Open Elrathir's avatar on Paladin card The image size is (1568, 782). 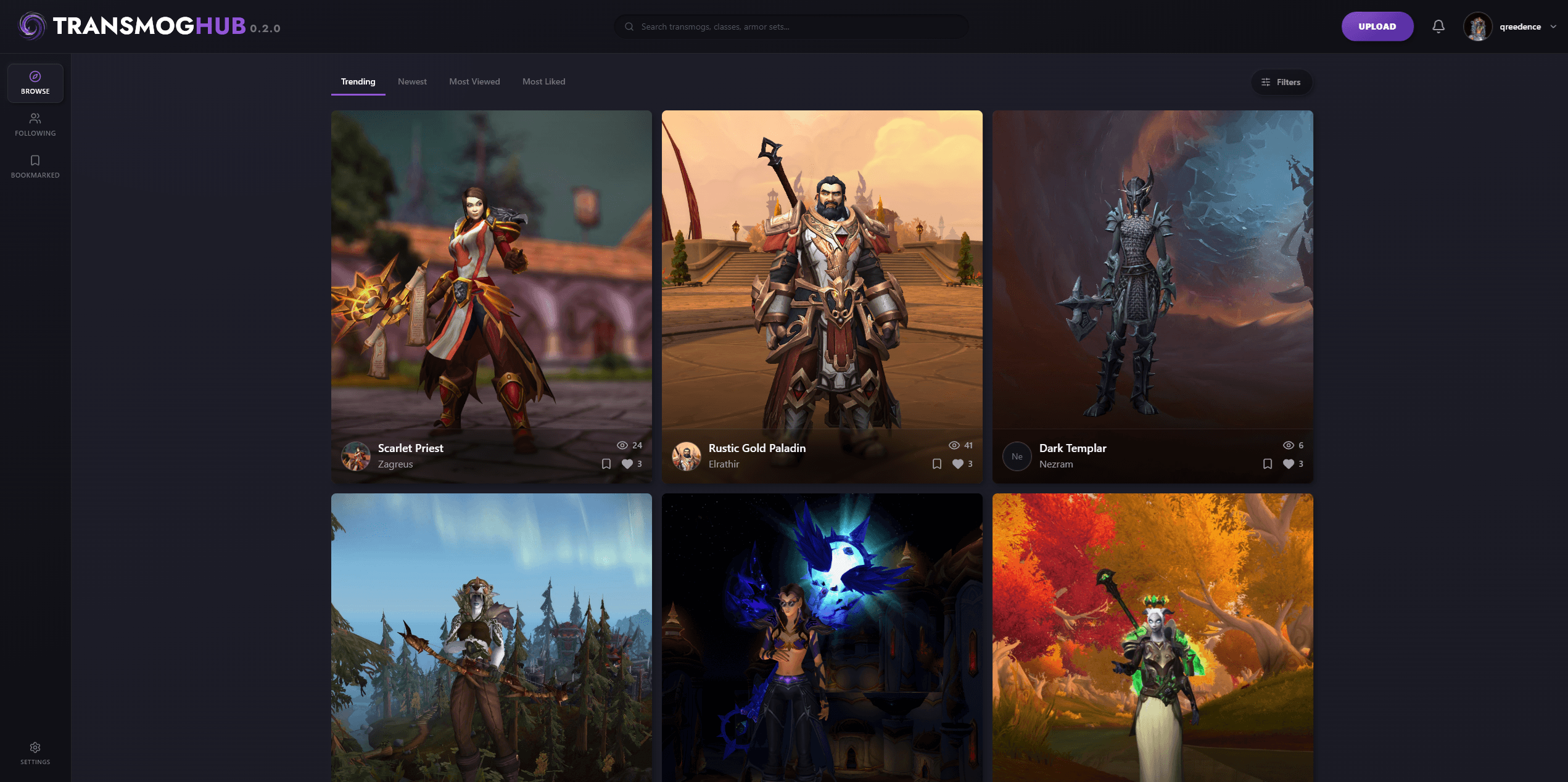click(687, 456)
